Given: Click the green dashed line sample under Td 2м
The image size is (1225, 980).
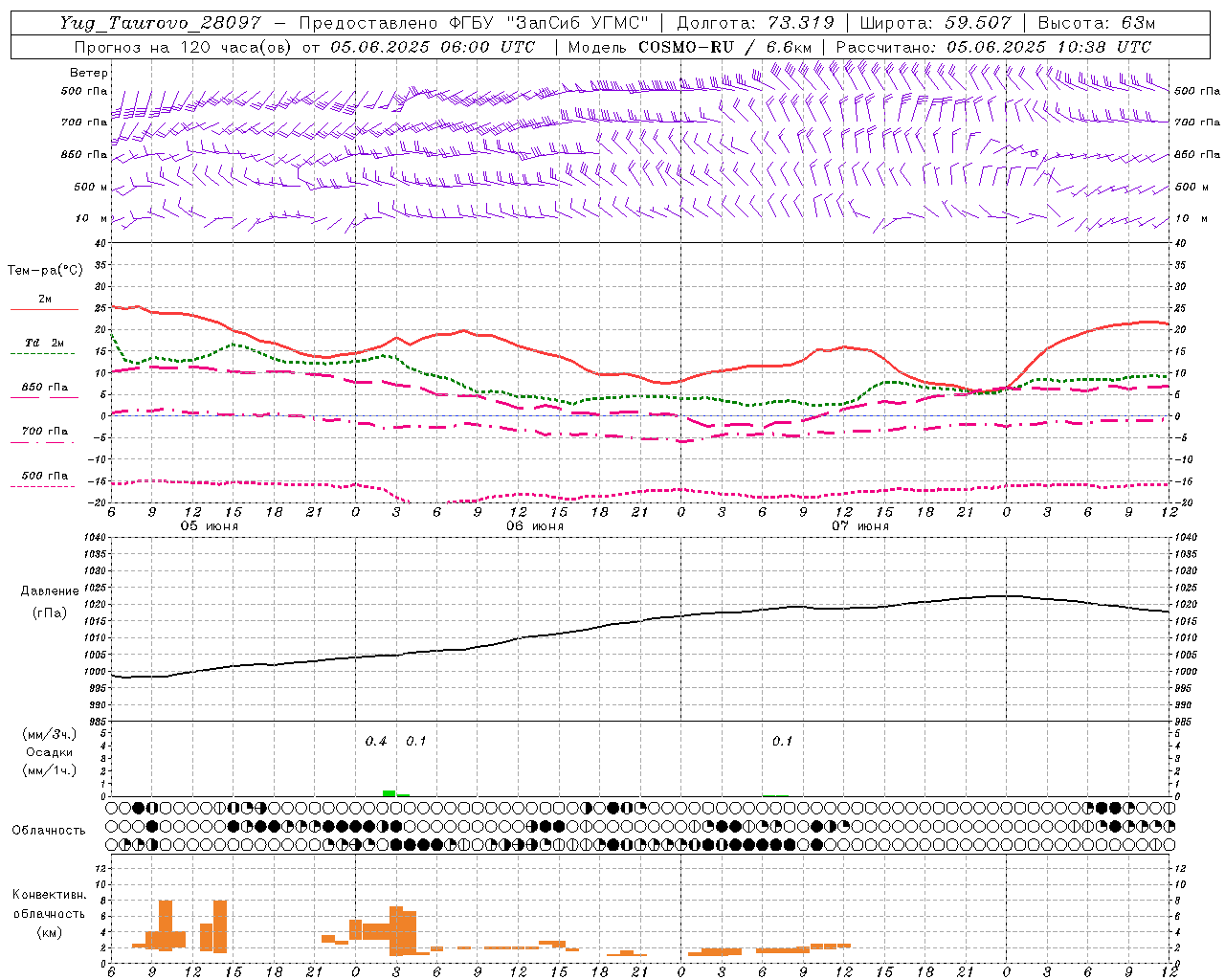Looking at the screenshot, I should 42,353.
